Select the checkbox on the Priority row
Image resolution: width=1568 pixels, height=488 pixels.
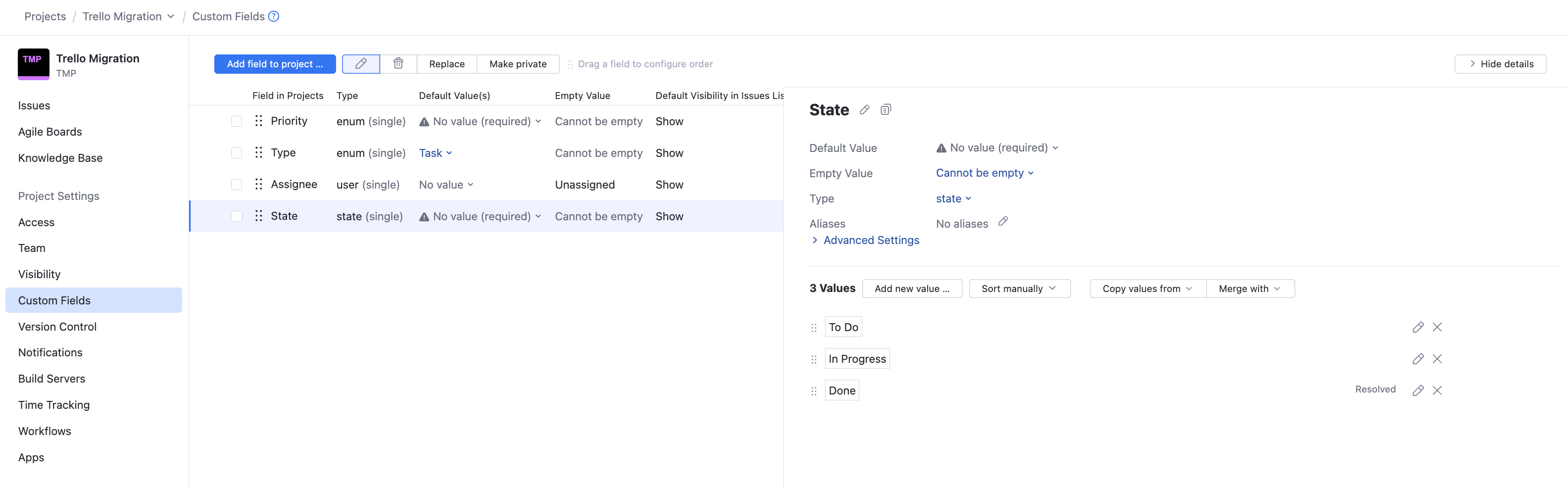[236, 120]
